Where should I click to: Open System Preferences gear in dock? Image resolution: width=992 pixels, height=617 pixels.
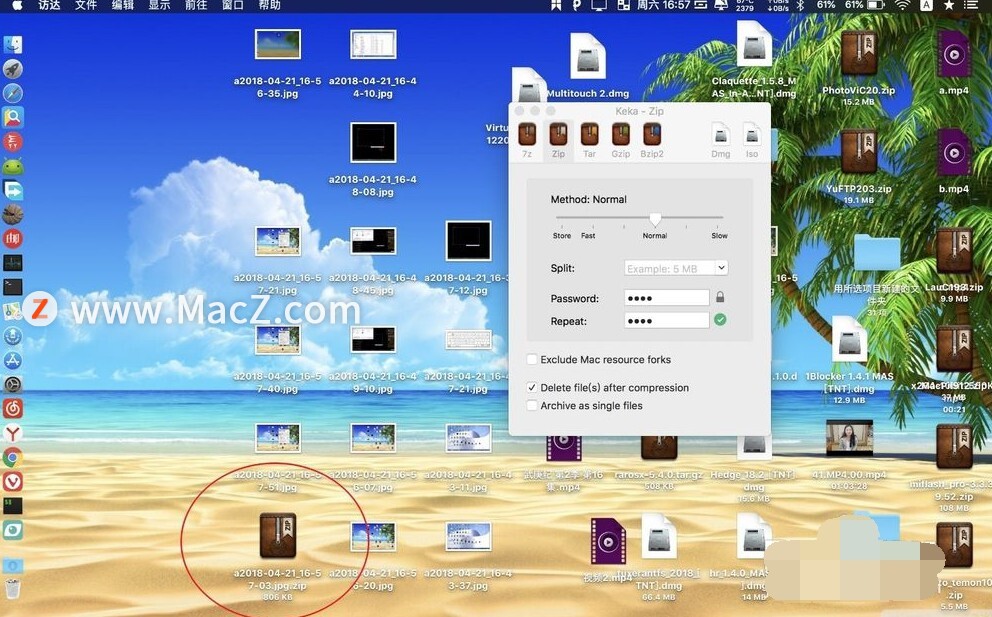pos(13,384)
